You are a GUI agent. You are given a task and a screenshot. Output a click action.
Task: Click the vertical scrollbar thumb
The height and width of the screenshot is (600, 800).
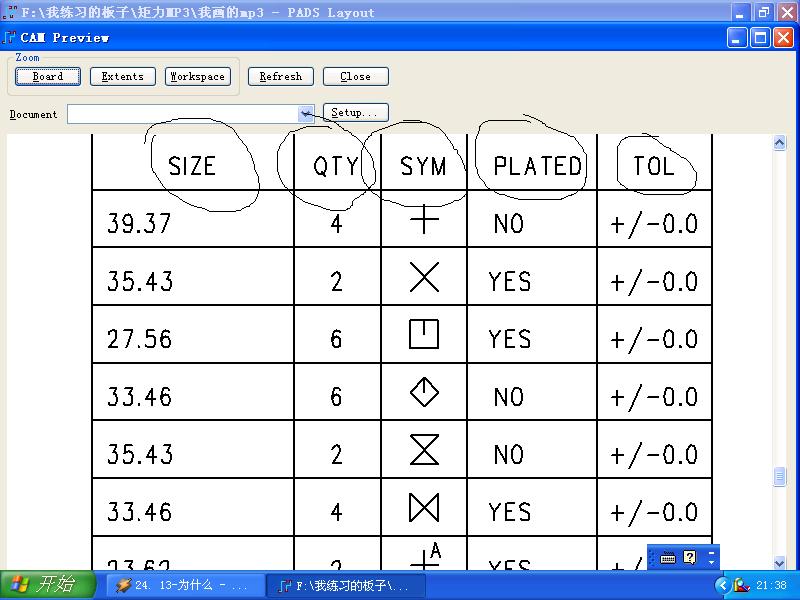point(779,477)
